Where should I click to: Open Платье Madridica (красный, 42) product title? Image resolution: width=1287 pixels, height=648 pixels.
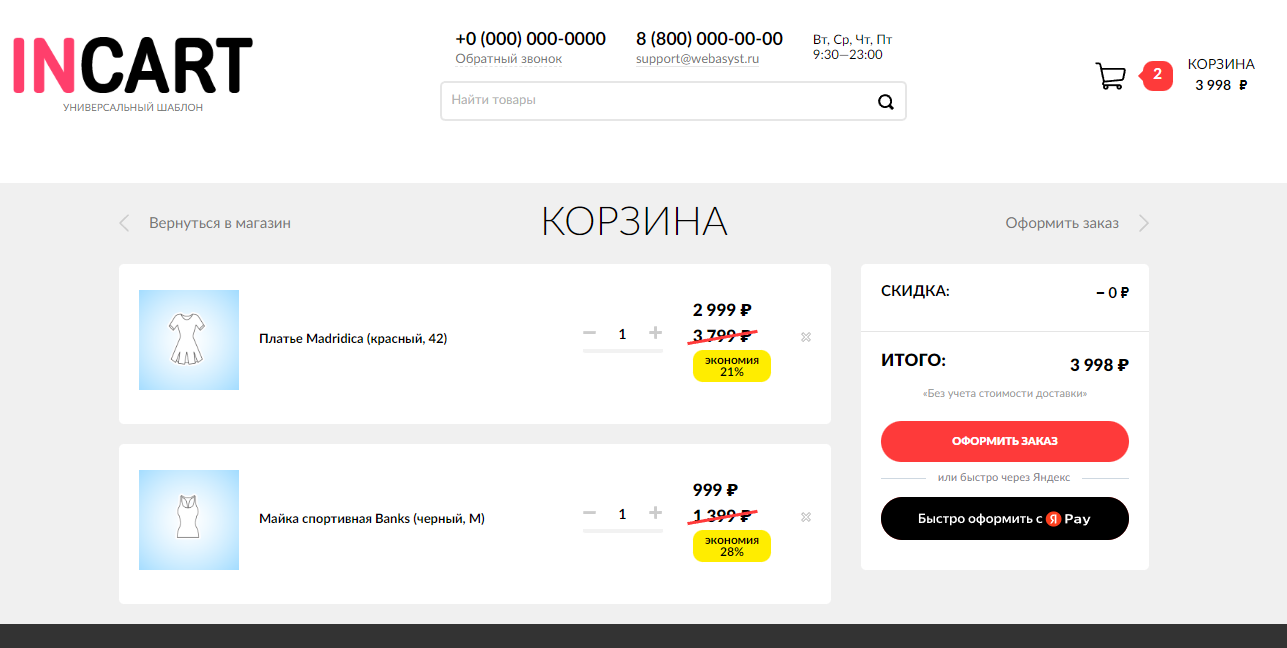click(353, 339)
